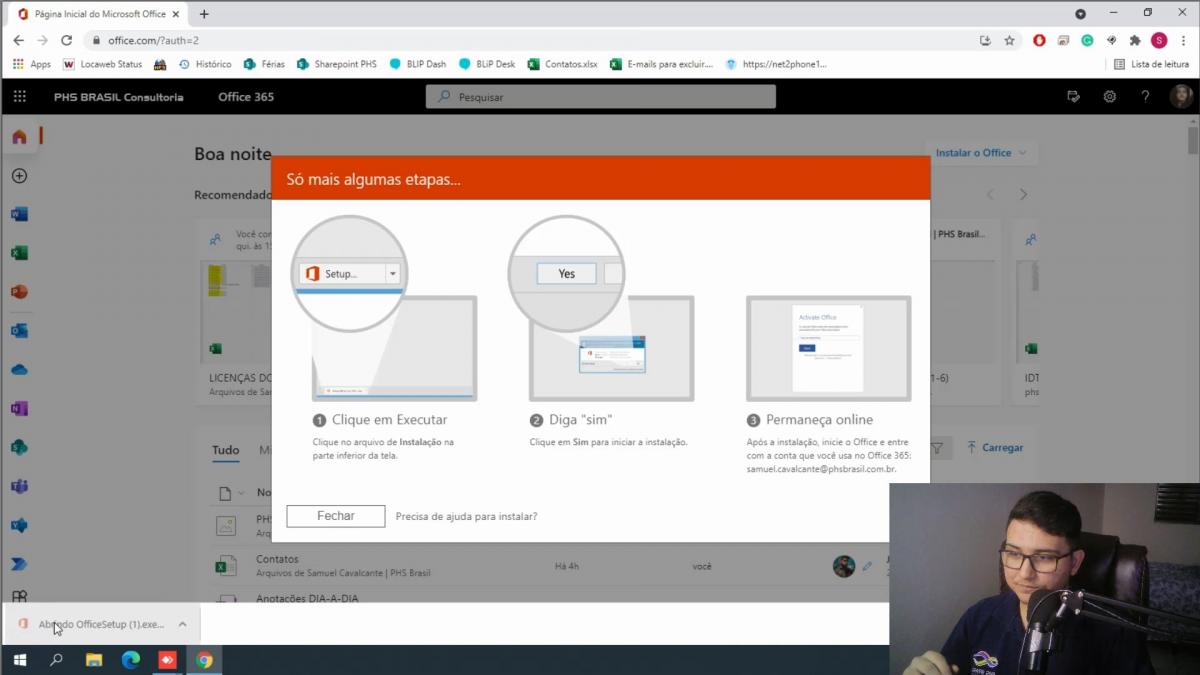Click the Chrome address bar URL
This screenshot has height=675, width=1200.
153,41
